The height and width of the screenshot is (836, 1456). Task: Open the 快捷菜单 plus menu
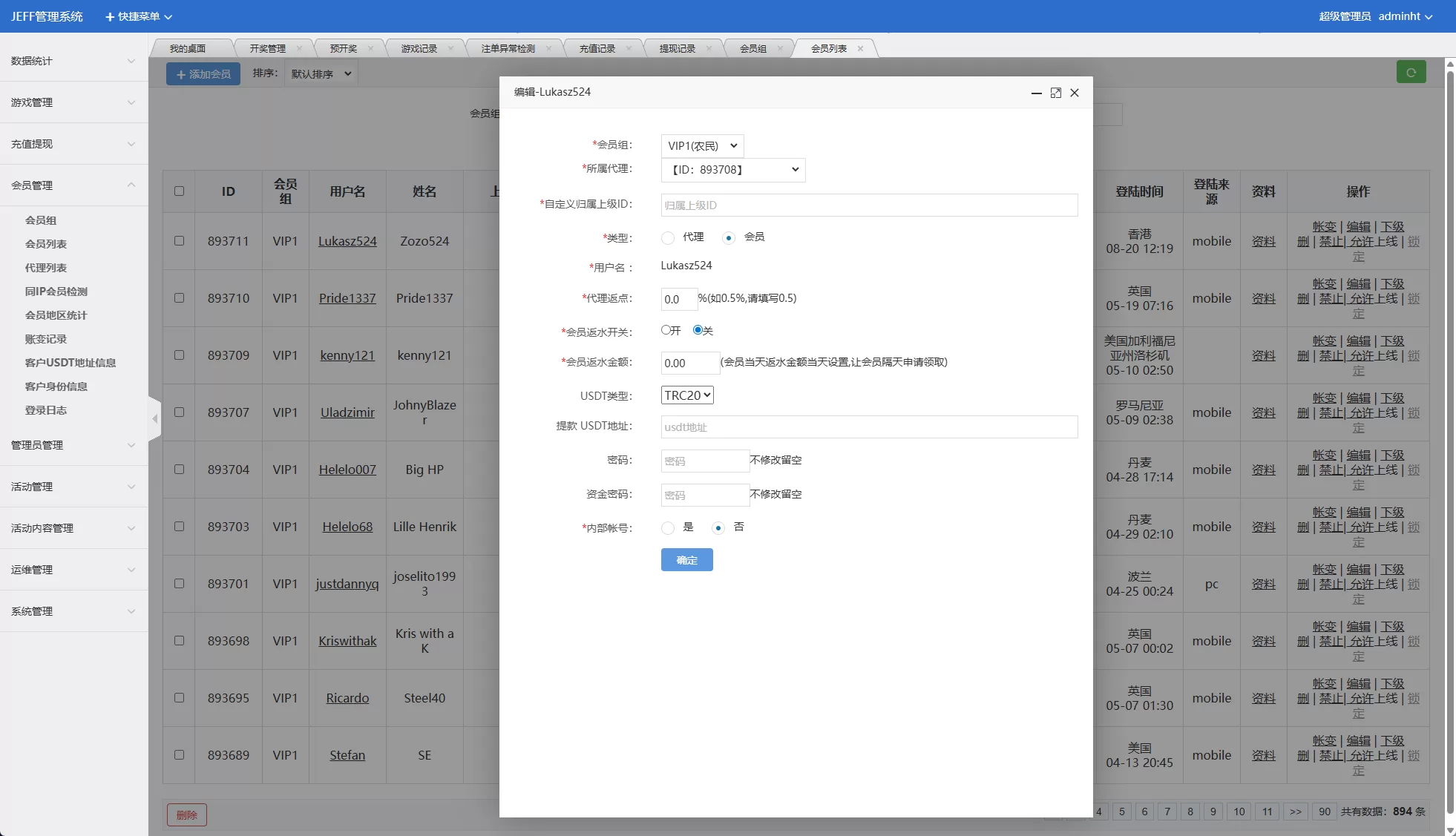coord(139,16)
